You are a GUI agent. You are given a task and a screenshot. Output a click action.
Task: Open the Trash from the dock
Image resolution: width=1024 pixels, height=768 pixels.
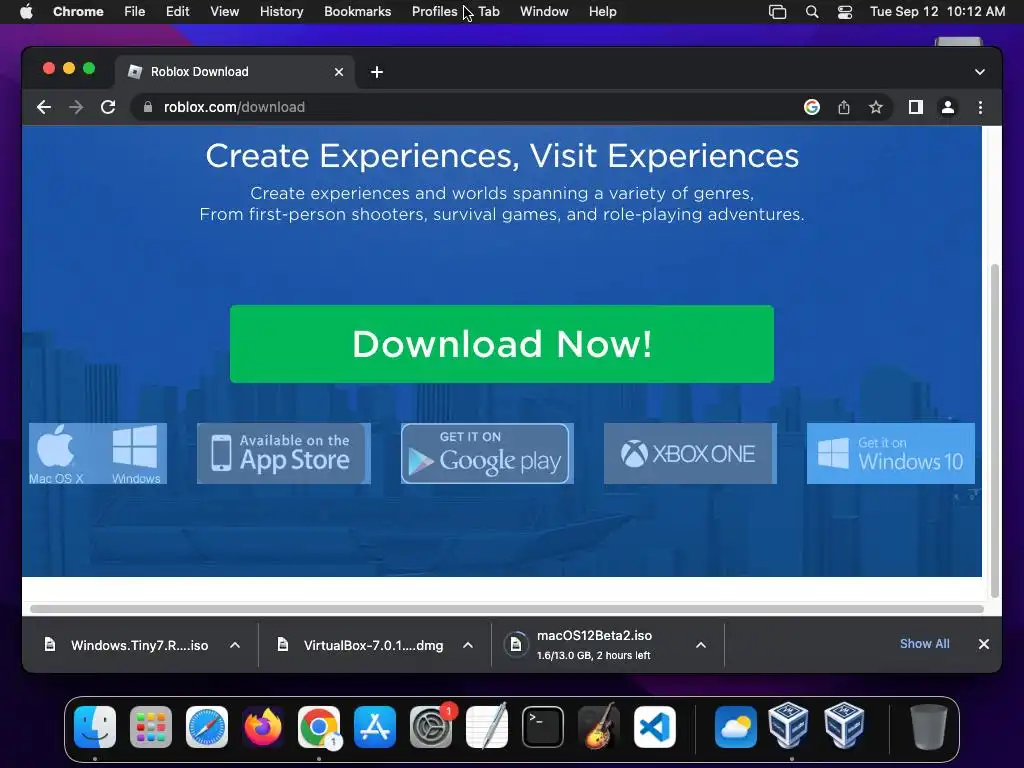click(929, 727)
